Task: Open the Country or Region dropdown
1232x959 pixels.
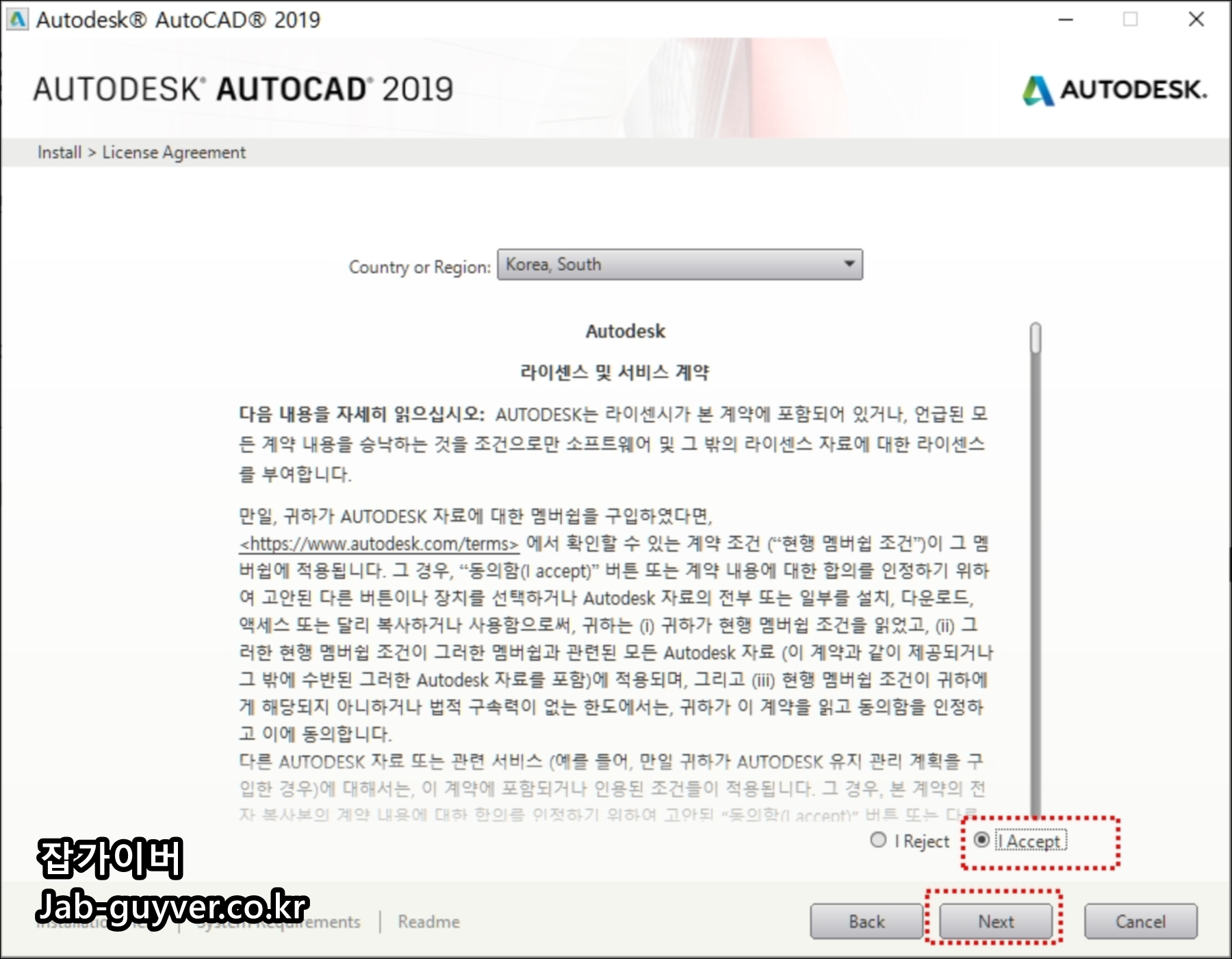Action: [x=680, y=264]
